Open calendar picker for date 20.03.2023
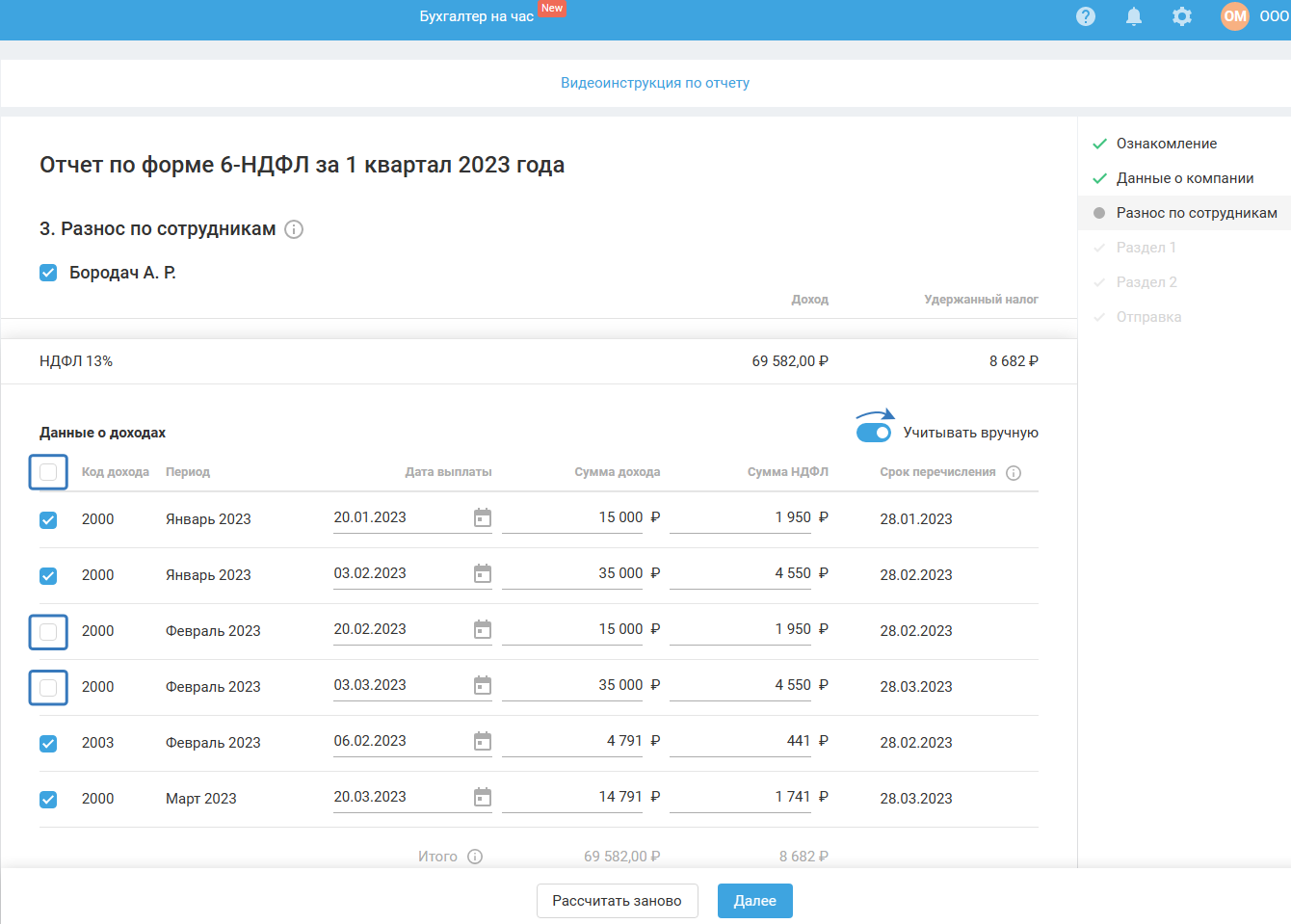Screen dimensions: 1291x924 point(483,798)
